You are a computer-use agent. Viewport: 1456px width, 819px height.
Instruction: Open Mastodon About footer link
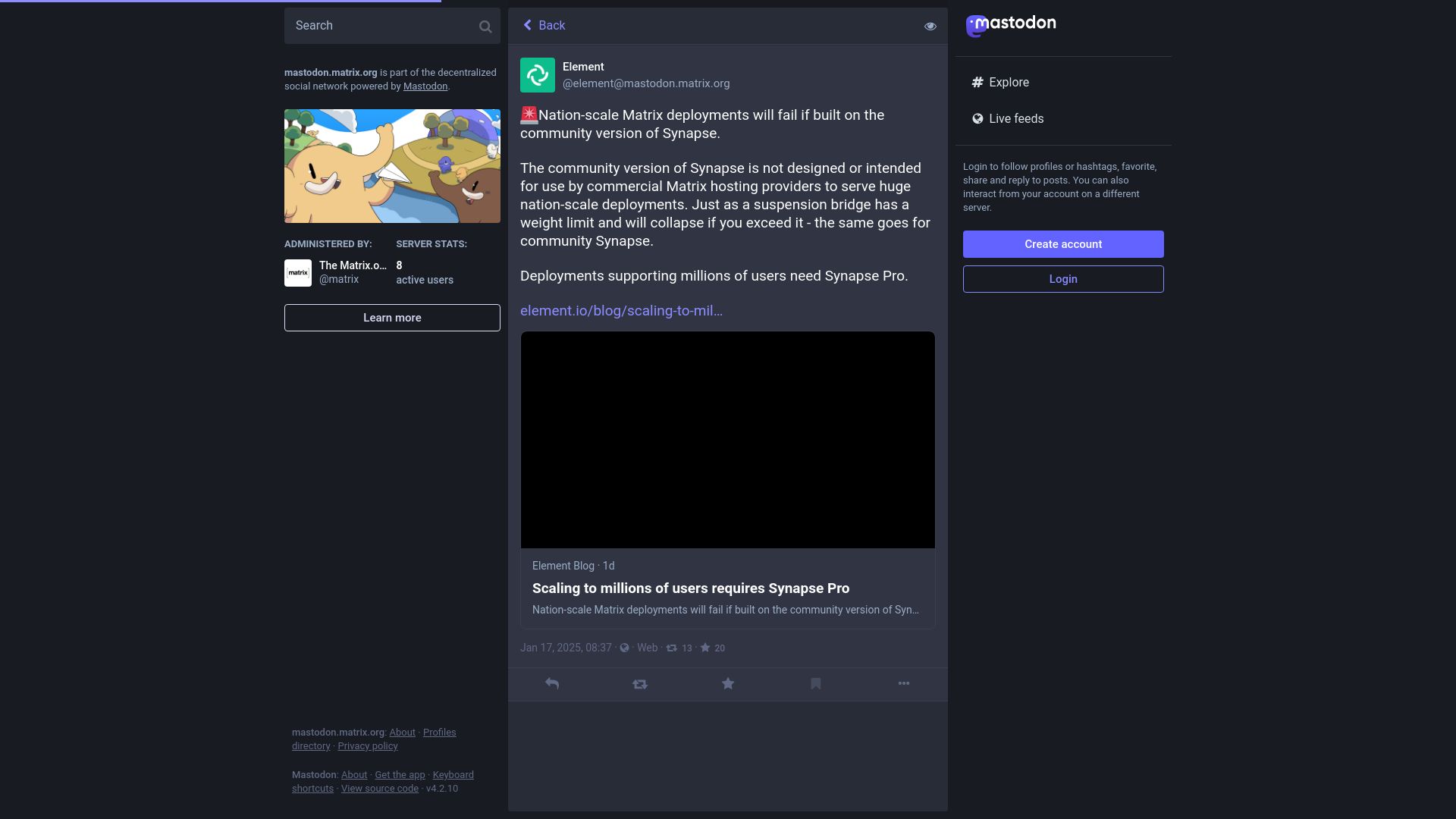click(354, 775)
